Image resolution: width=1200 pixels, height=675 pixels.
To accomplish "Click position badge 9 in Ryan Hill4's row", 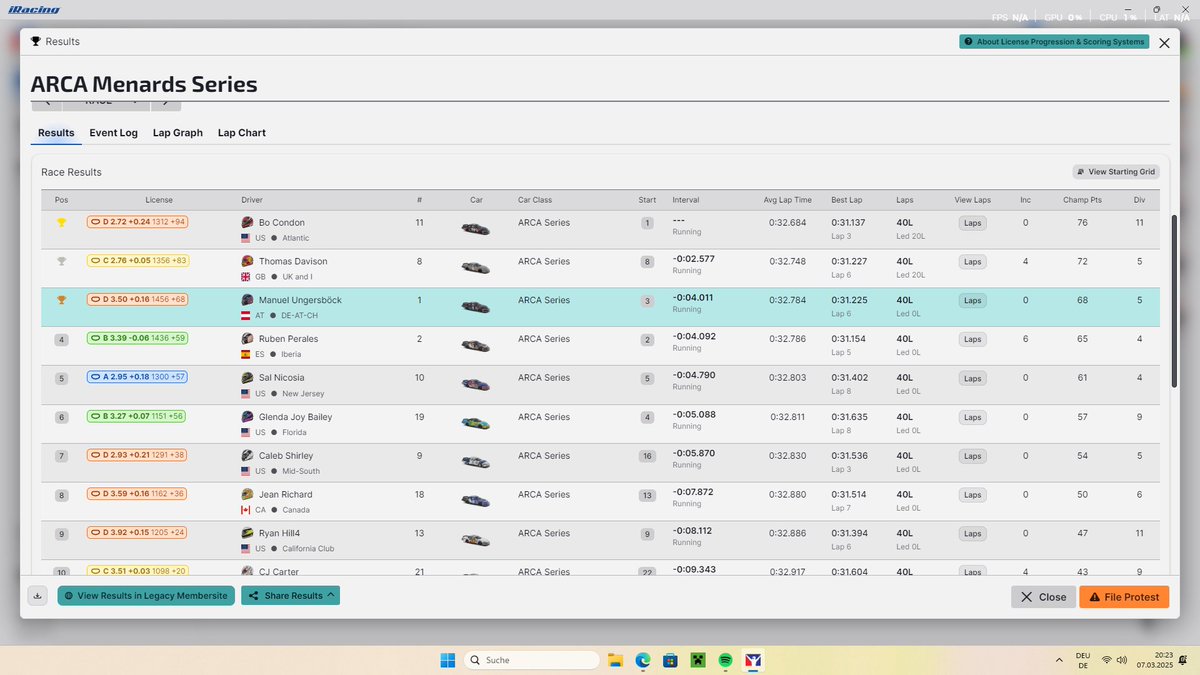I will [x=61, y=535].
